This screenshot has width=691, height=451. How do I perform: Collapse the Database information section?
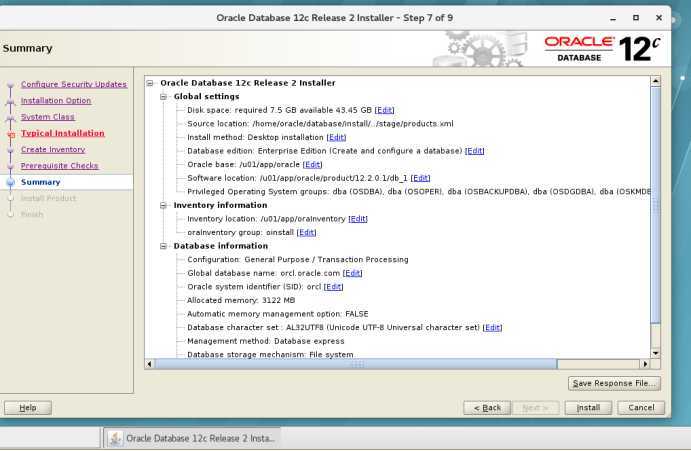[163, 246]
